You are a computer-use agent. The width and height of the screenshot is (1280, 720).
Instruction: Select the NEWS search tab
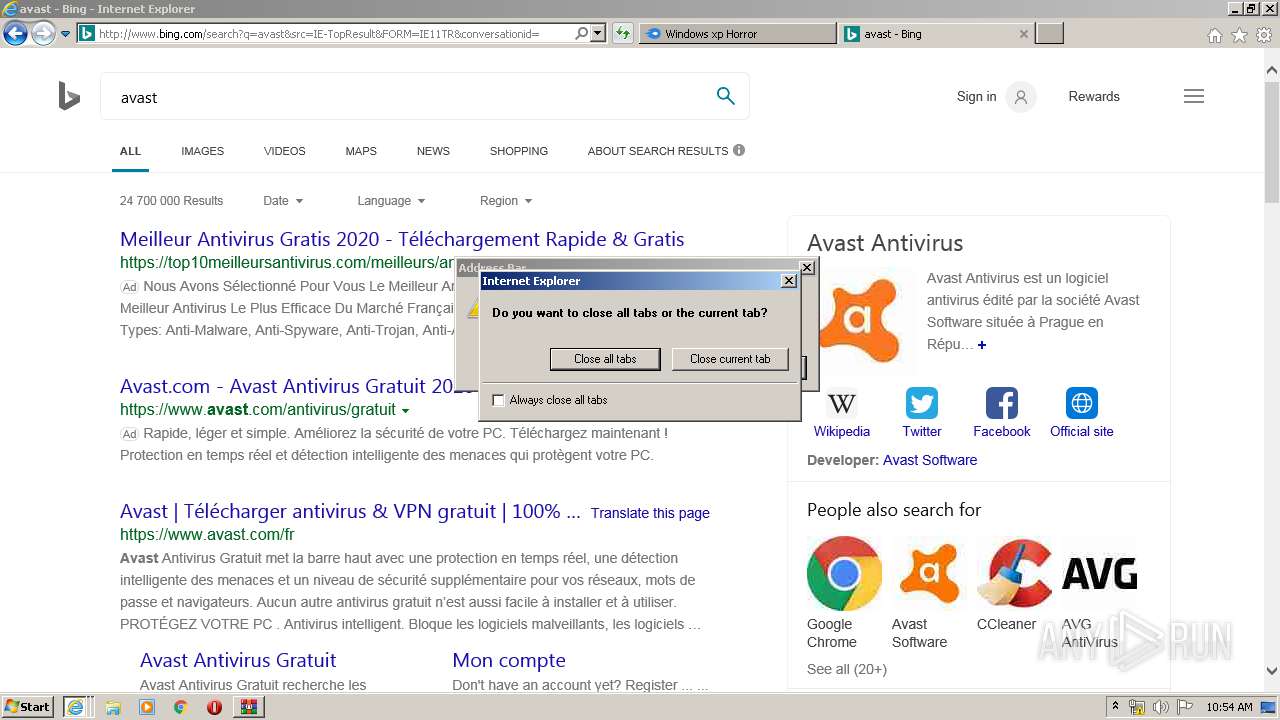pyautogui.click(x=433, y=151)
